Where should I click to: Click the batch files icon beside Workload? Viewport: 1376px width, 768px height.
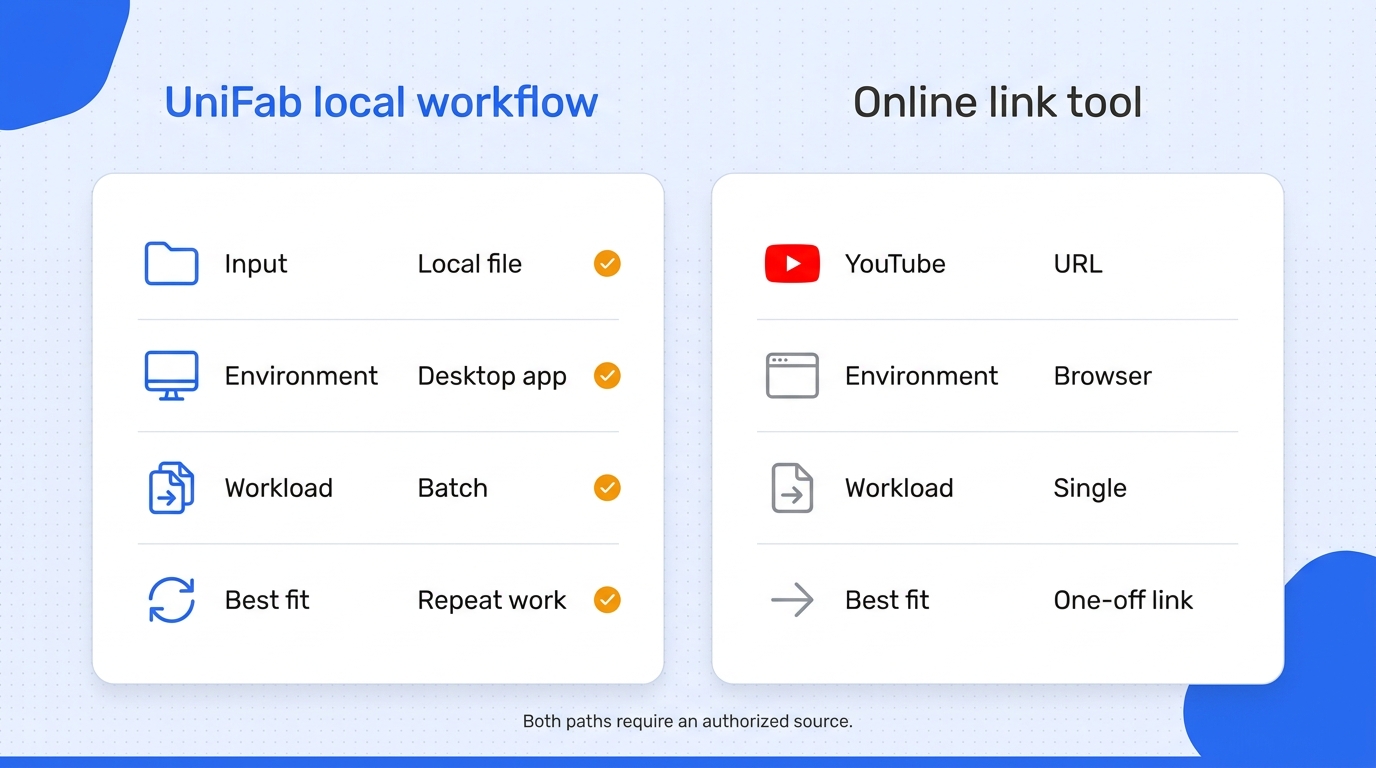(x=171, y=488)
